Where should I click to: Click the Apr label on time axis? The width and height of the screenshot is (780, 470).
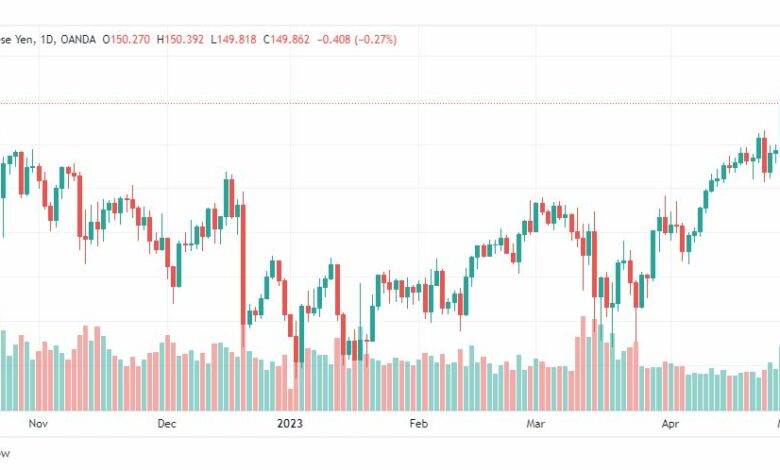pyautogui.click(x=670, y=424)
